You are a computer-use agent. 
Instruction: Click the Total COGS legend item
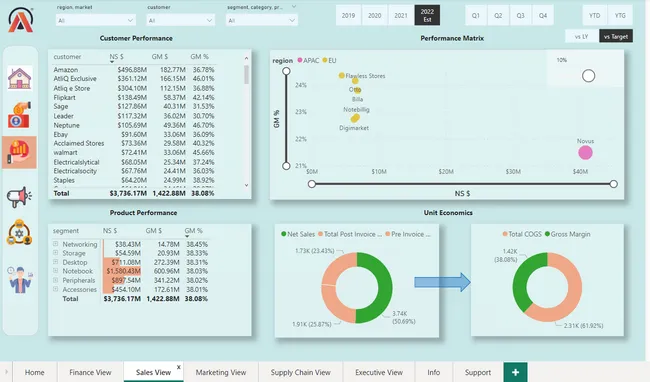point(522,234)
